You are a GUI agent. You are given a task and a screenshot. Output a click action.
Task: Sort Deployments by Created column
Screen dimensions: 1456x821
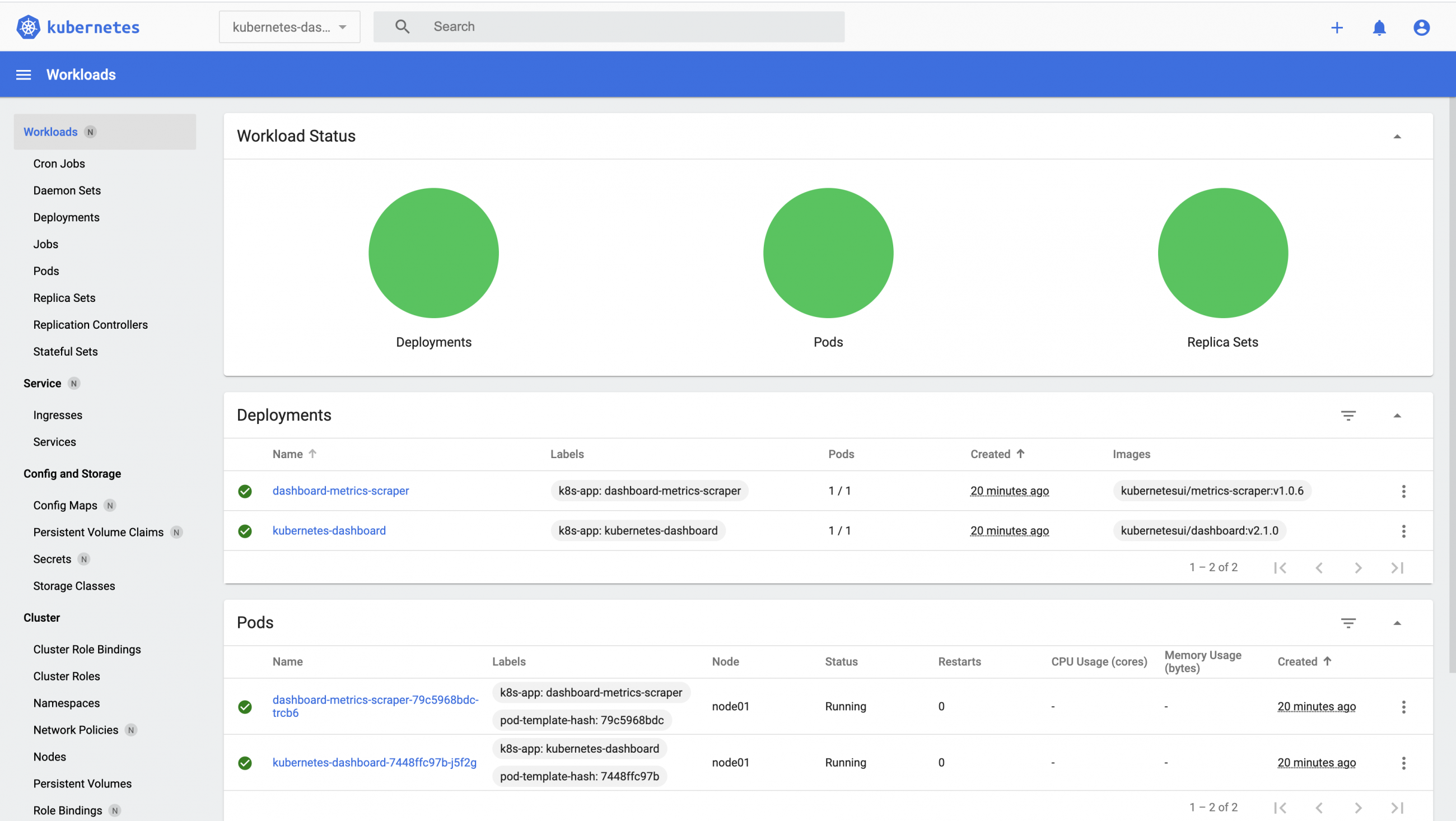[997, 454]
